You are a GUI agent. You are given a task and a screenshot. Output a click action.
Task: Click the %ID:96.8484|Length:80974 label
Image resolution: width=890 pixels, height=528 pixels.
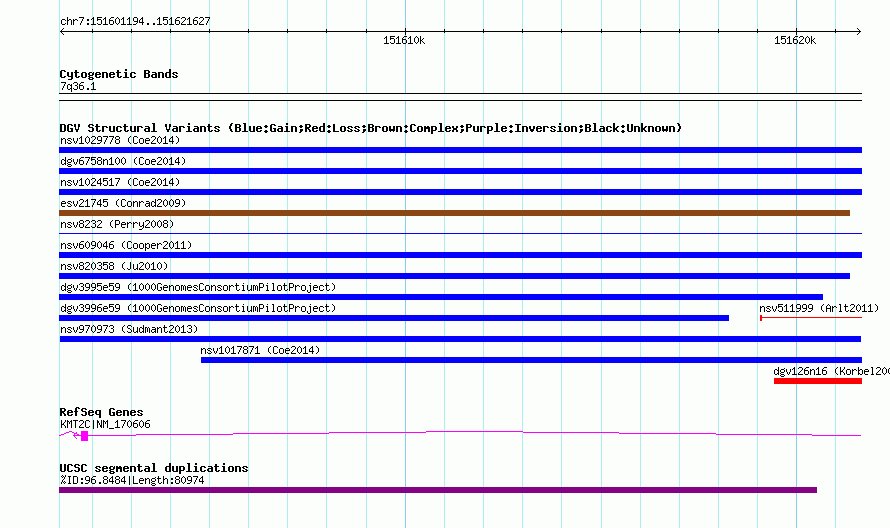pyautogui.click(x=132, y=480)
